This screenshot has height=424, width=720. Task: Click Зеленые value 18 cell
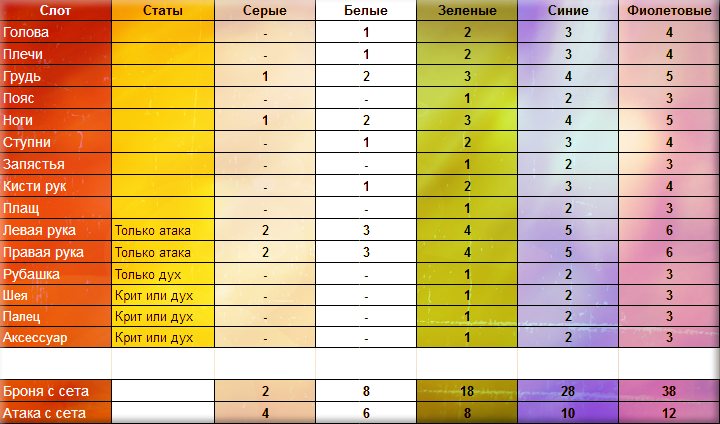(x=467, y=391)
